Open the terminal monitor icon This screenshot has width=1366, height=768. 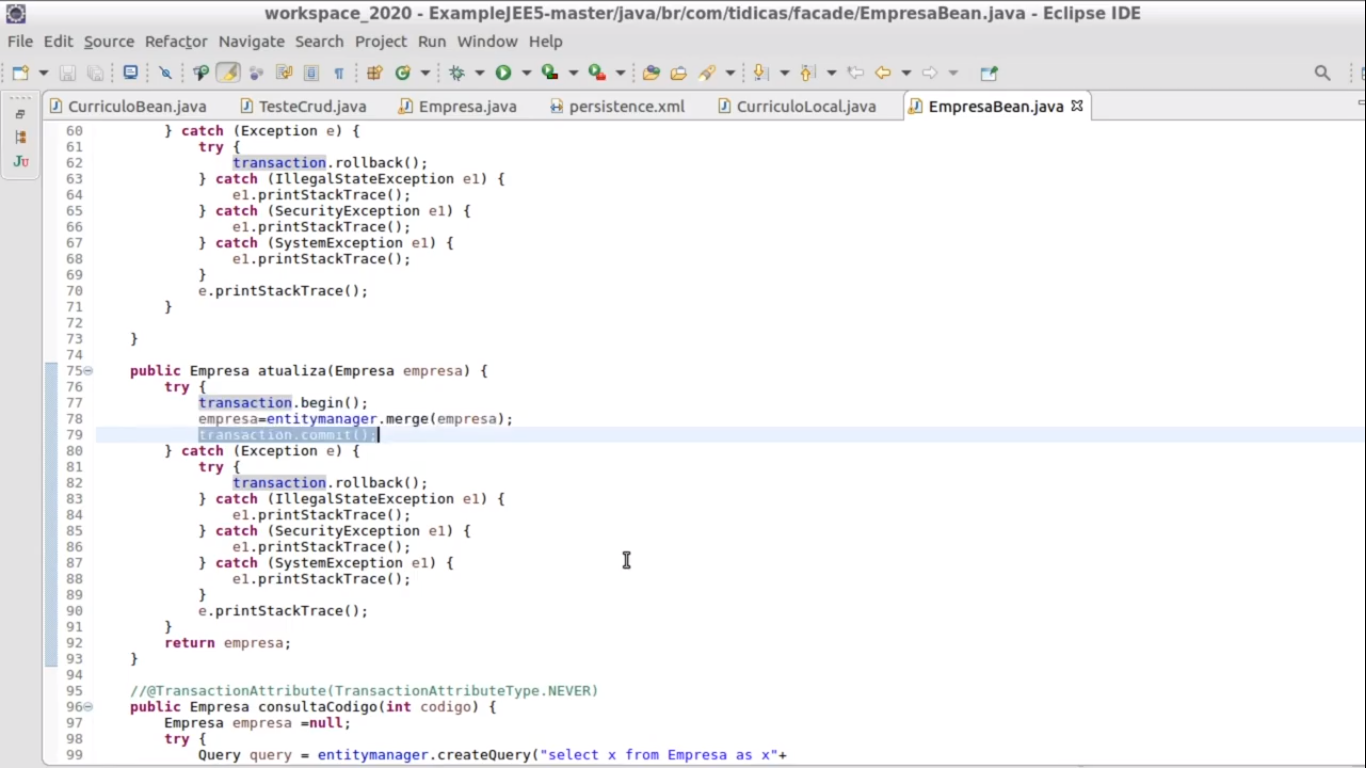pyautogui.click(x=130, y=73)
